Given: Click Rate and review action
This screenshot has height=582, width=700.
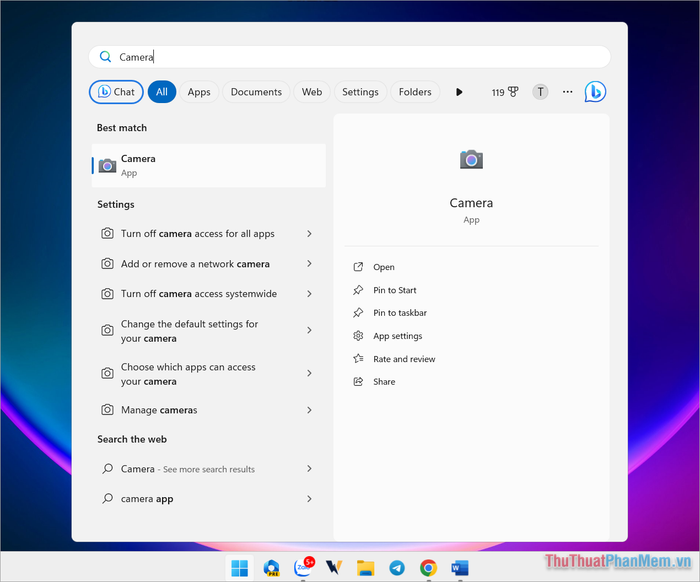Looking at the screenshot, I should coord(404,359).
